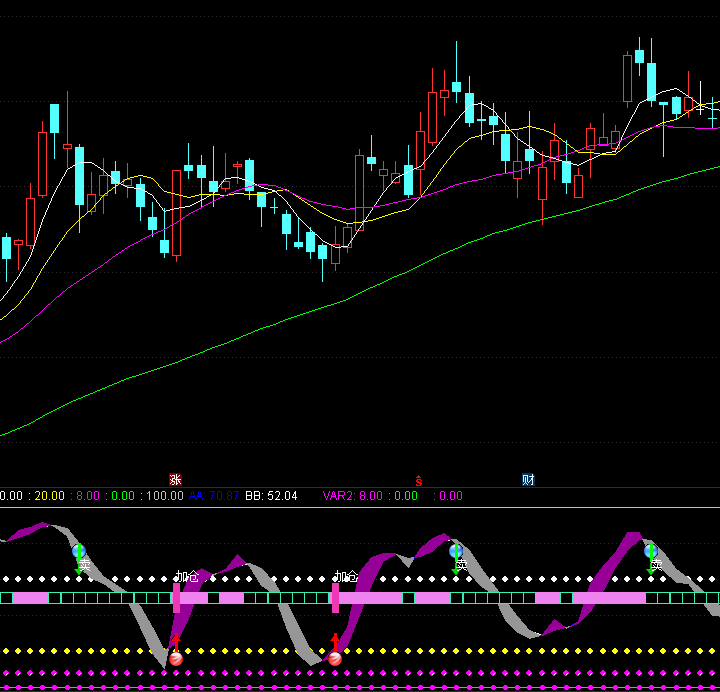Select the first 加仓 label
The image size is (720, 692).
pyautogui.click(x=187, y=576)
